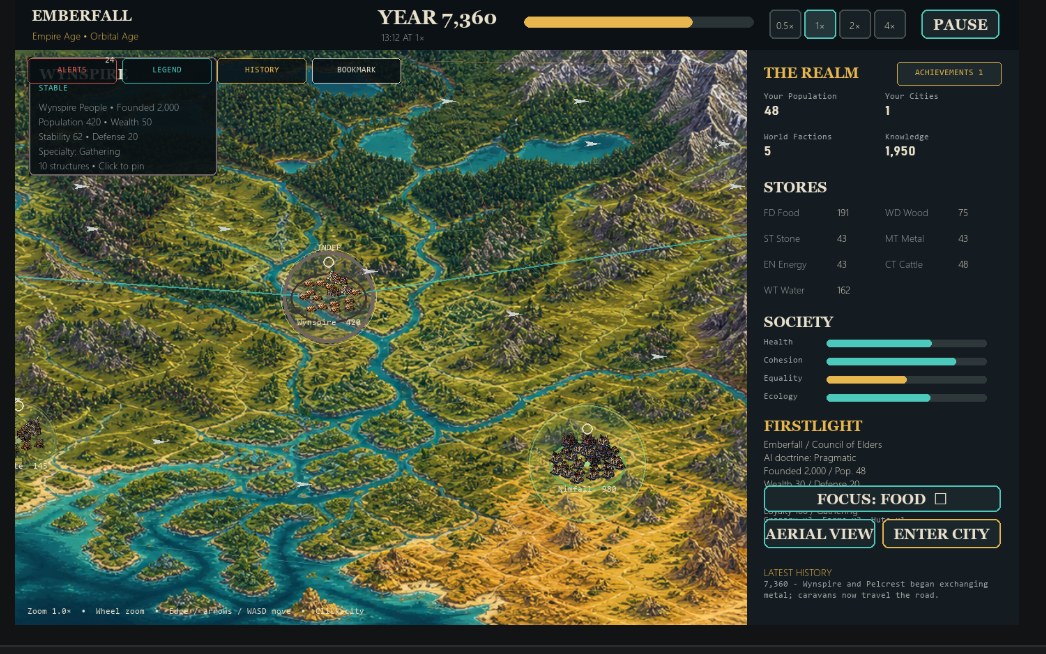This screenshot has height=654, width=1046.
Task: Select the Wynspire settlement buildings on map
Action: coord(330,295)
